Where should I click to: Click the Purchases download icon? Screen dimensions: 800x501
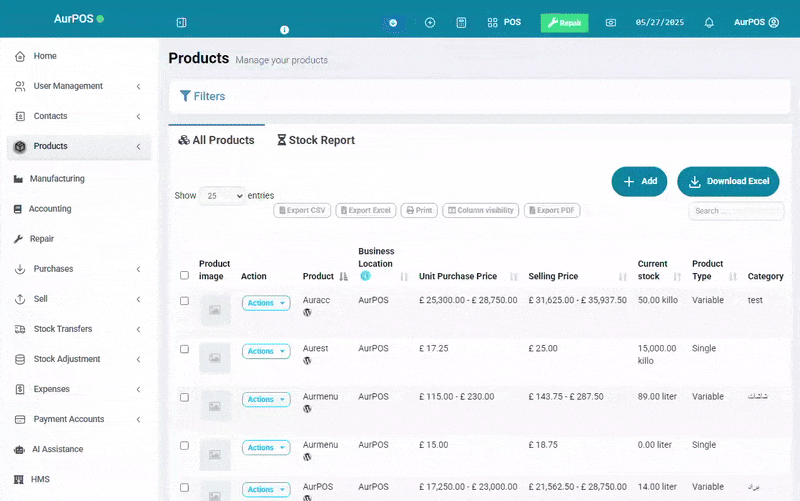(x=20, y=269)
